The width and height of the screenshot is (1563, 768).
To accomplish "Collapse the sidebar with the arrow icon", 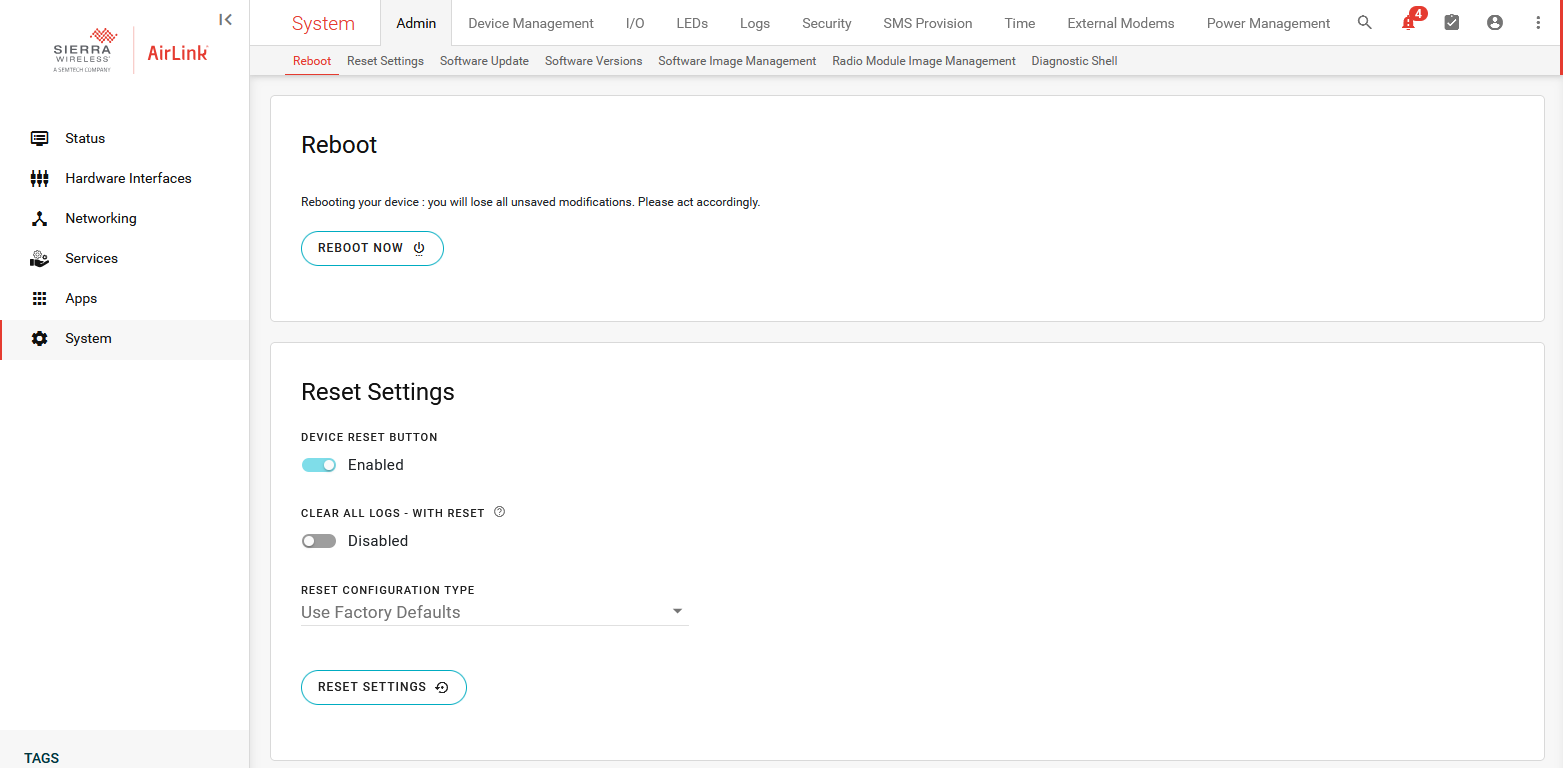I will coord(226,20).
